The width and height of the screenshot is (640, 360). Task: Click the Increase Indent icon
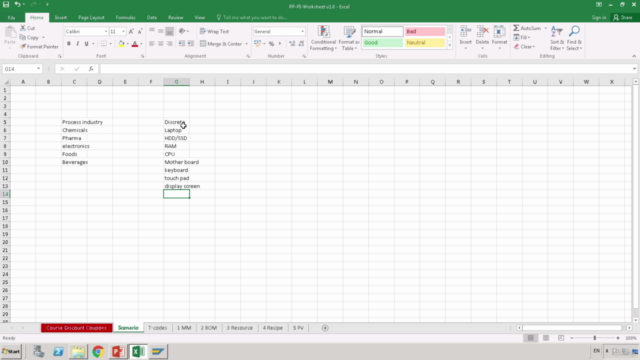point(191,44)
